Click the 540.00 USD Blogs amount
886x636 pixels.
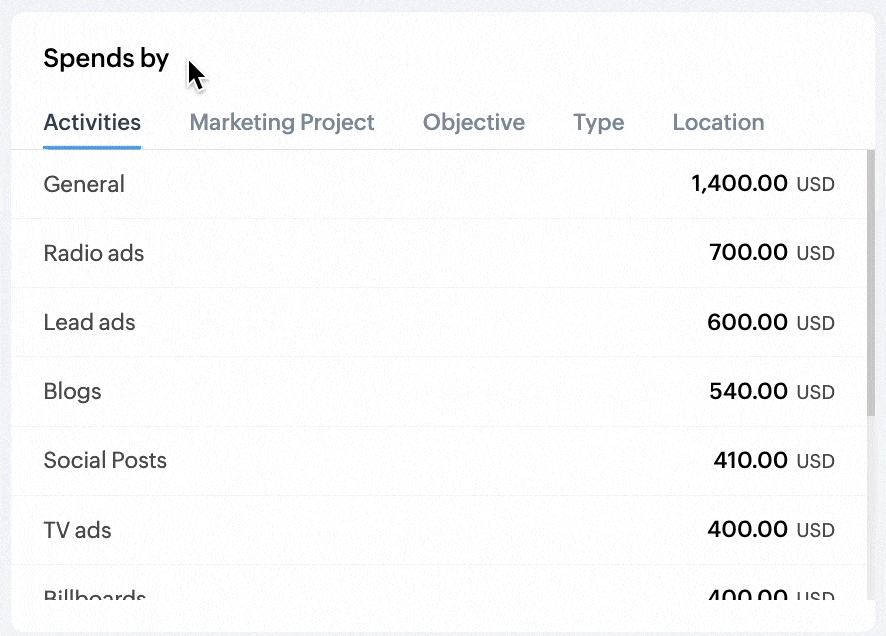tap(771, 391)
